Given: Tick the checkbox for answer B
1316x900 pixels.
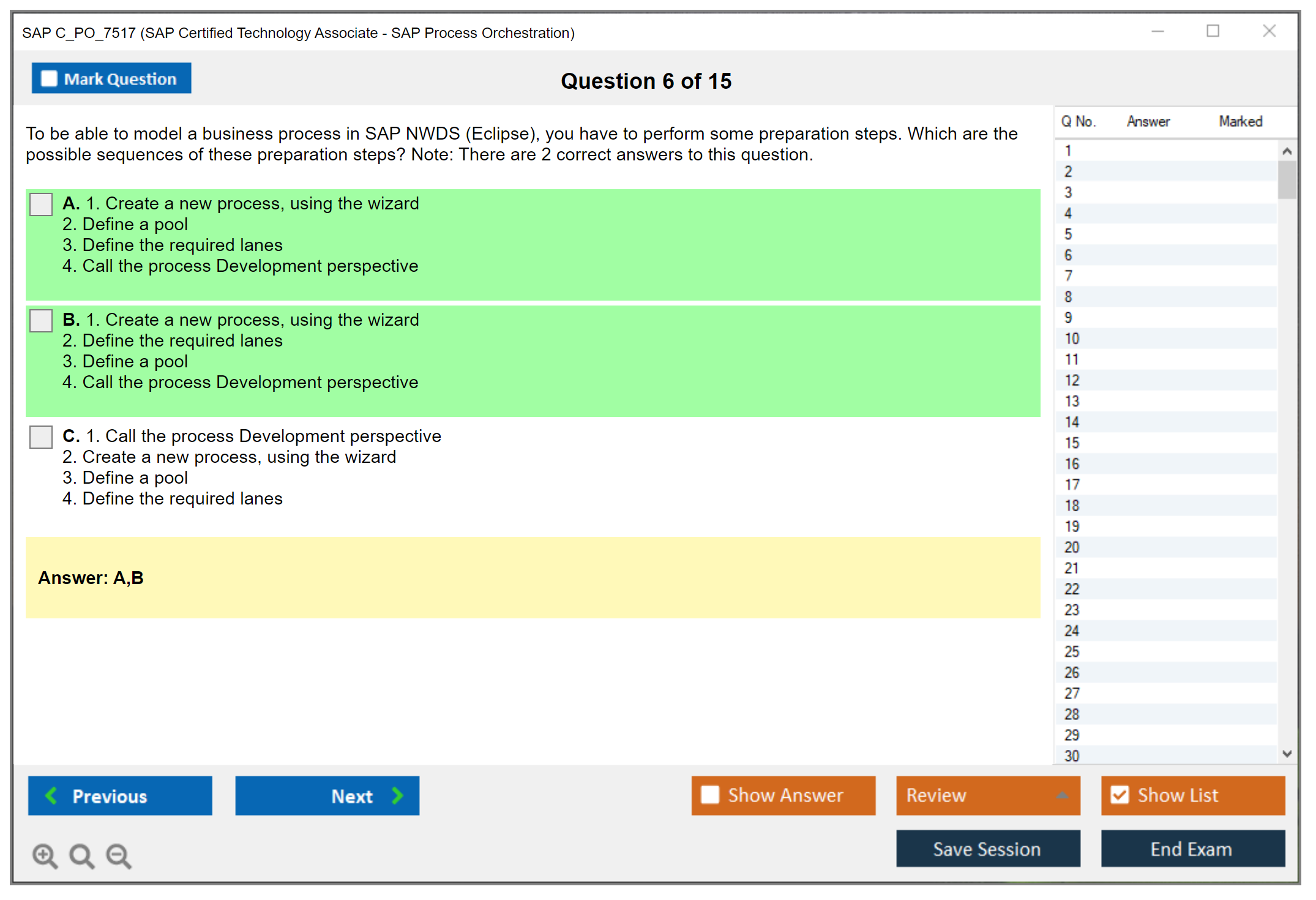Looking at the screenshot, I should pos(41,321).
